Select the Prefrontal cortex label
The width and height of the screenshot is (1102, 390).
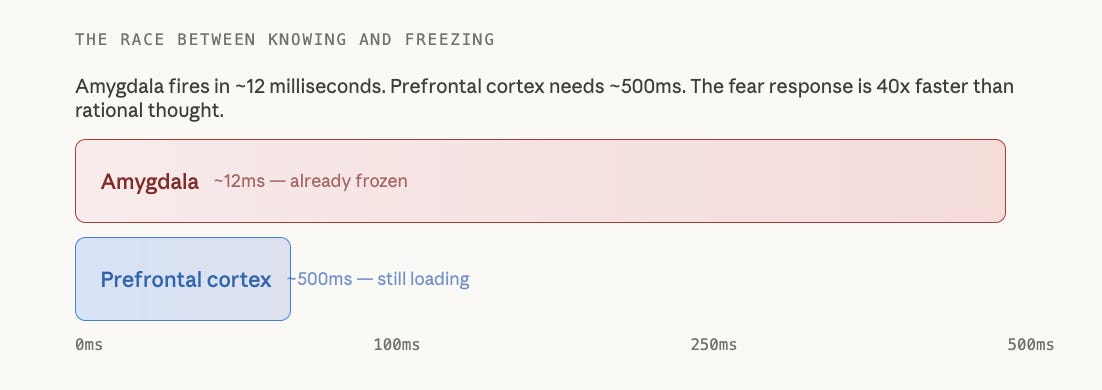click(186, 279)
